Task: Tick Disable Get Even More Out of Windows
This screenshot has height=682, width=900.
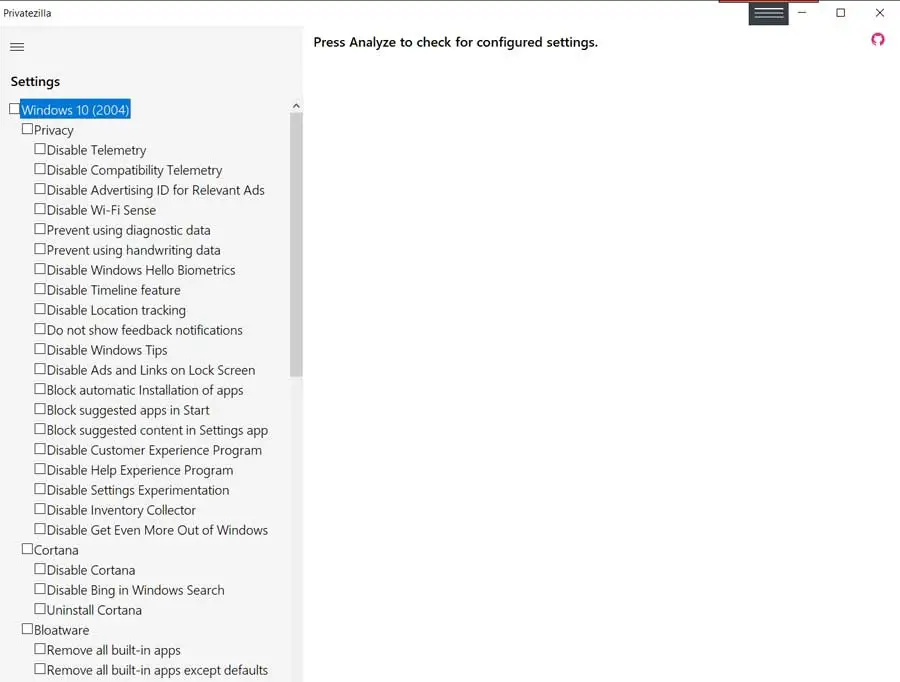Action: click(40, 529)
